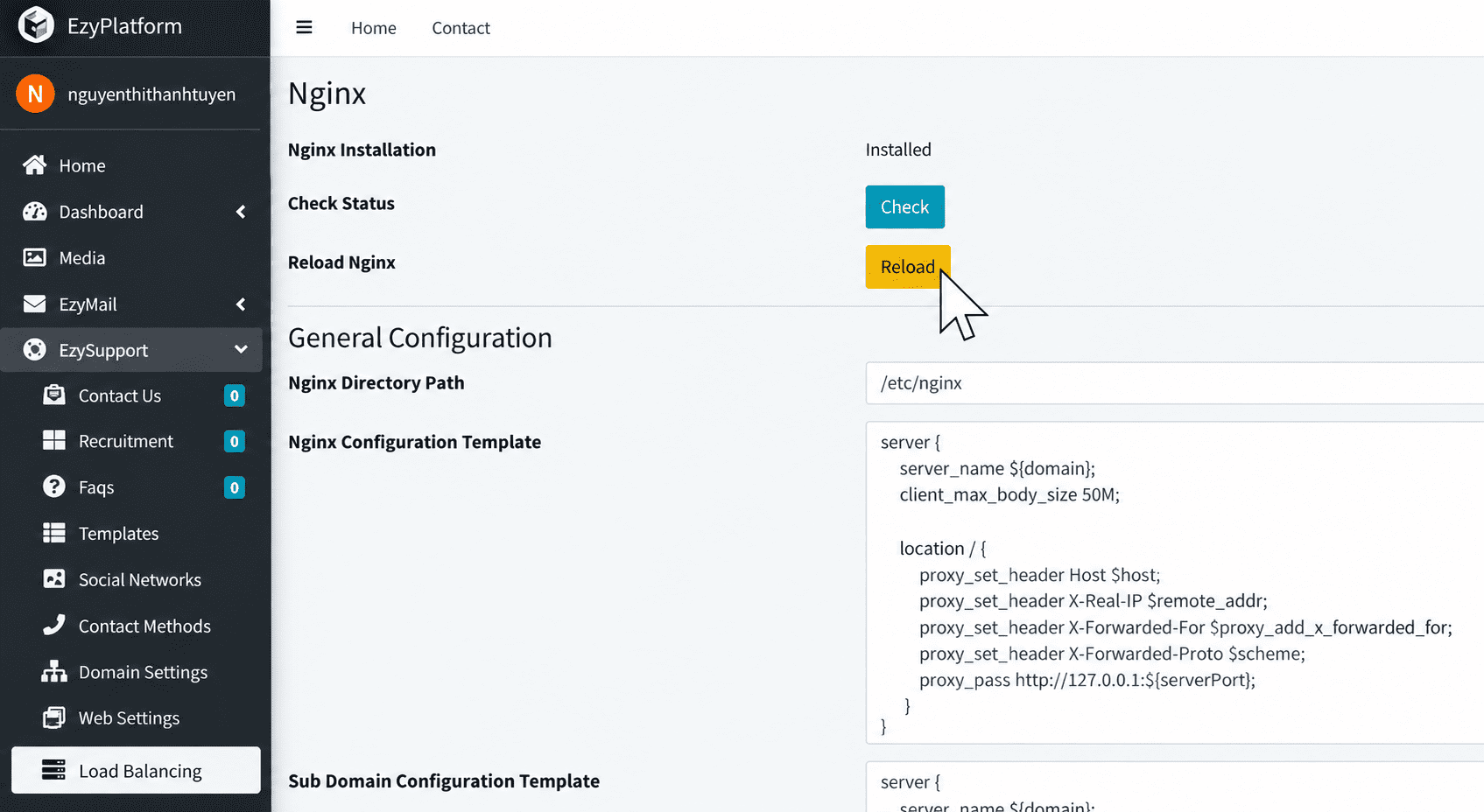Viewport: 1484px width, 812px height.
Task: Click the 'General Configuration' heading
Action: point(420,338)
